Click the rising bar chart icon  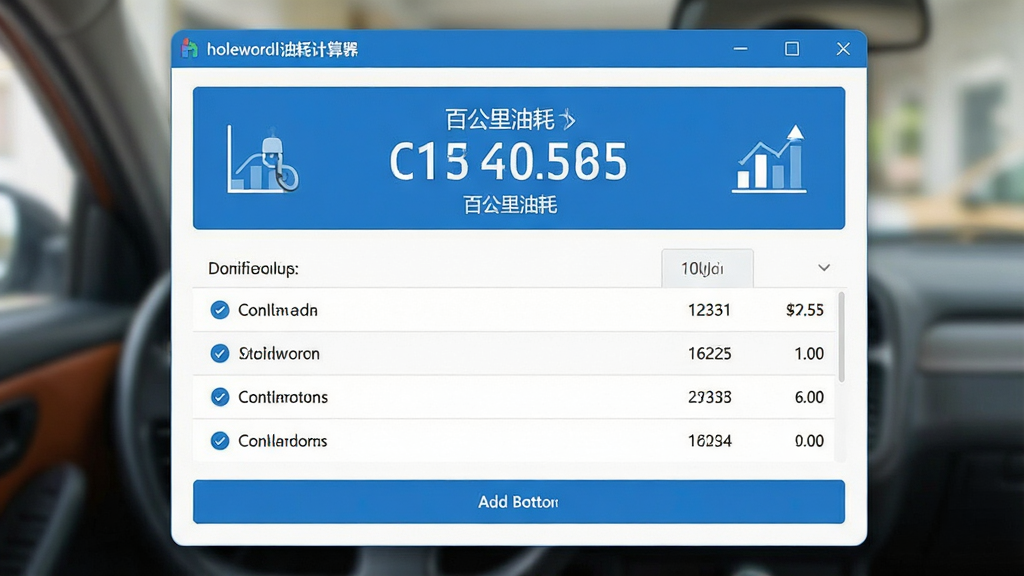769,159
